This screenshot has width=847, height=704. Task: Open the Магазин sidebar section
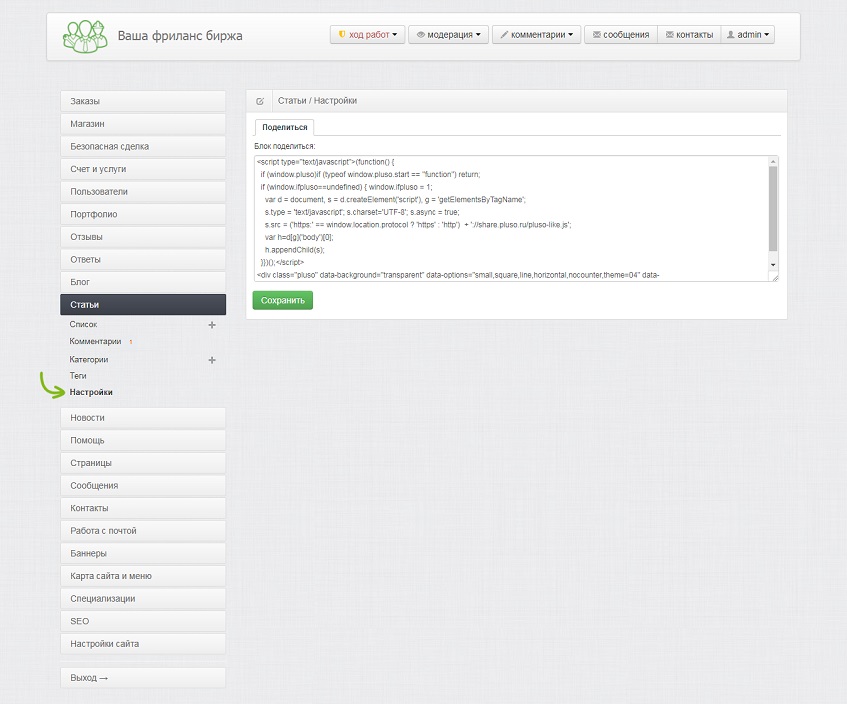tap(143, 124)
